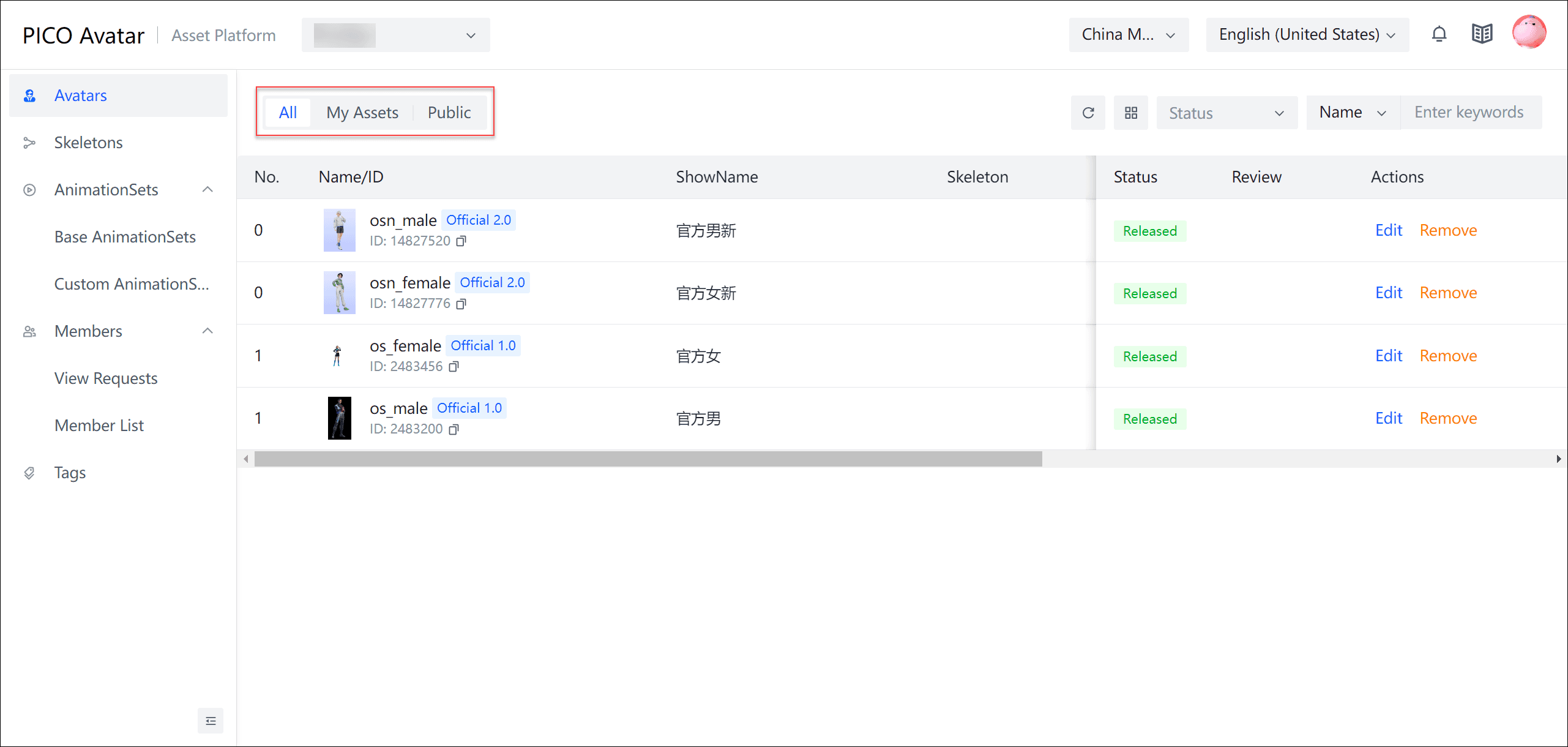Click the scrollbar right arrow
The image size is (1568, 747).
click(x=1558, y=459)
